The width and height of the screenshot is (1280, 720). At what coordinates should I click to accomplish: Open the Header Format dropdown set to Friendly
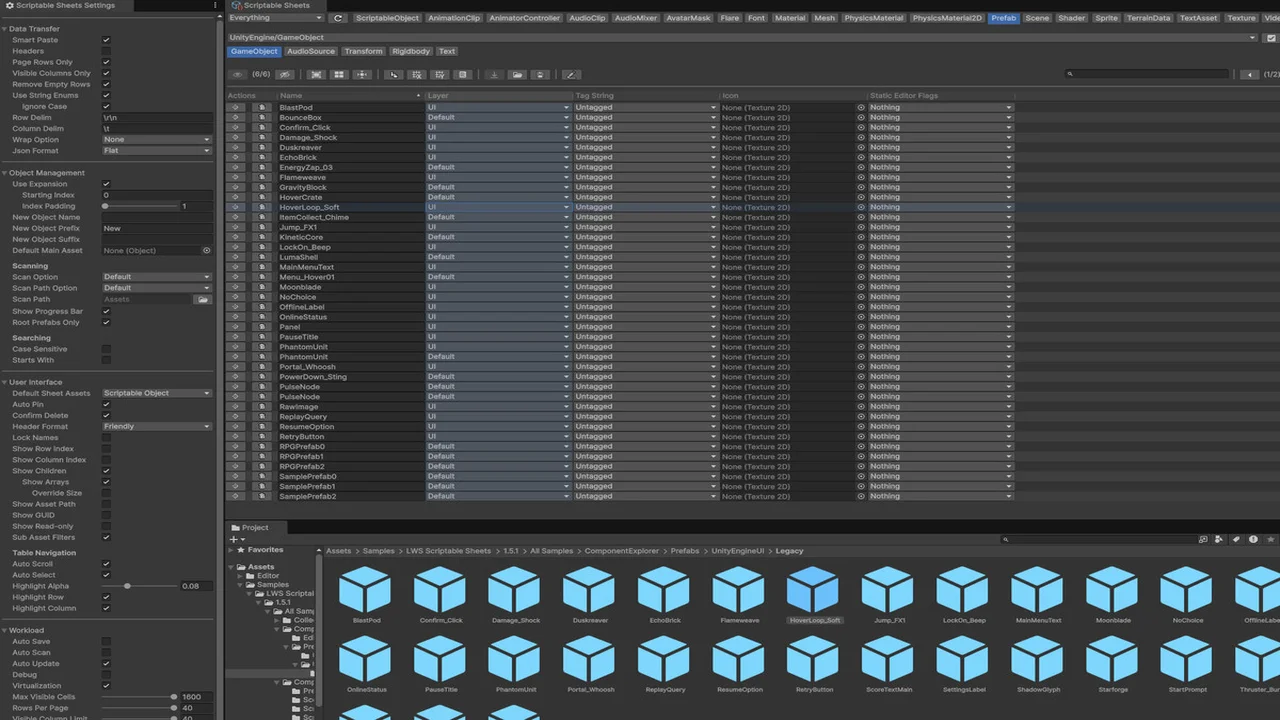(x=157, y=427)
